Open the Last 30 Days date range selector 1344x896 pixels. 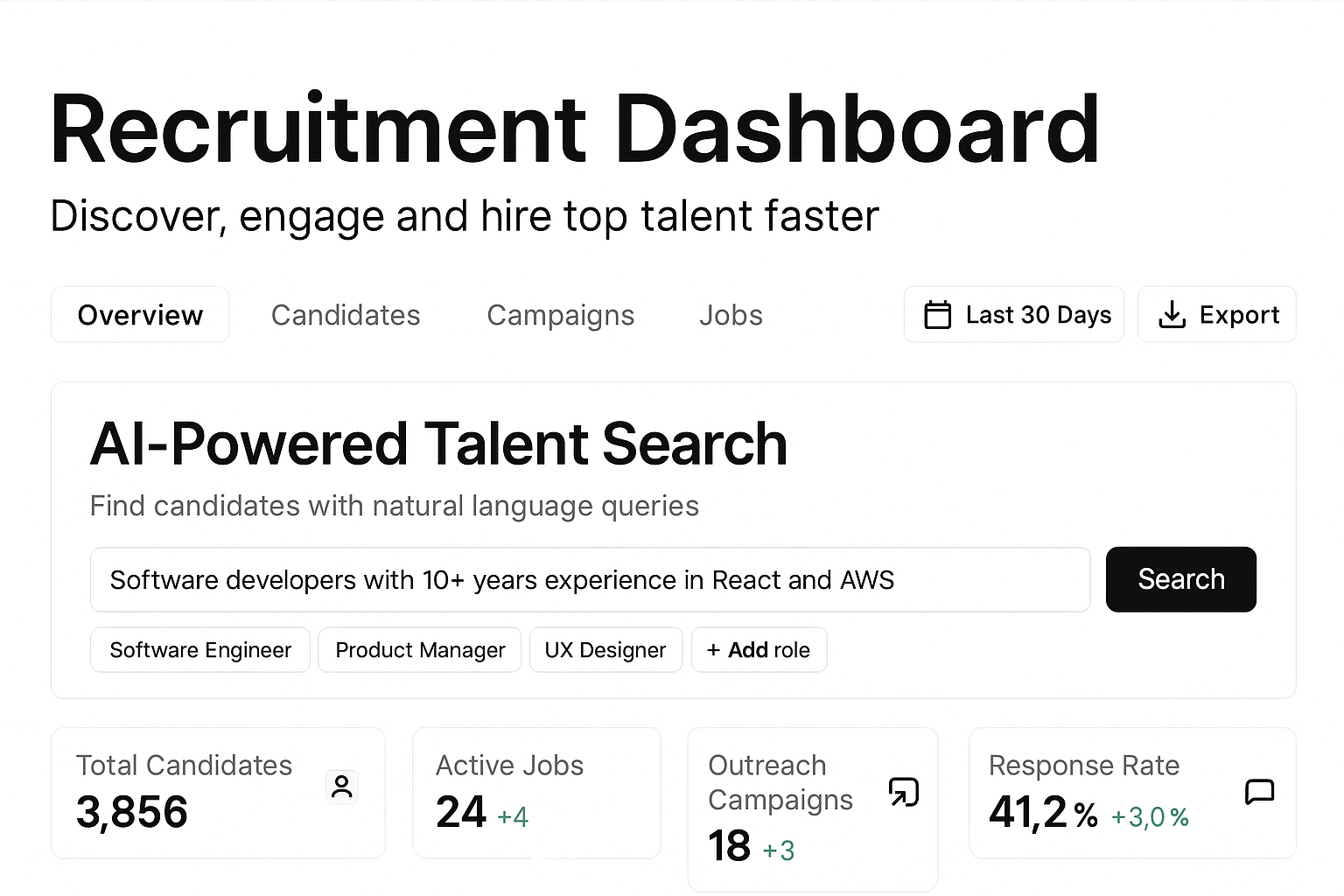click(1013, 314)
